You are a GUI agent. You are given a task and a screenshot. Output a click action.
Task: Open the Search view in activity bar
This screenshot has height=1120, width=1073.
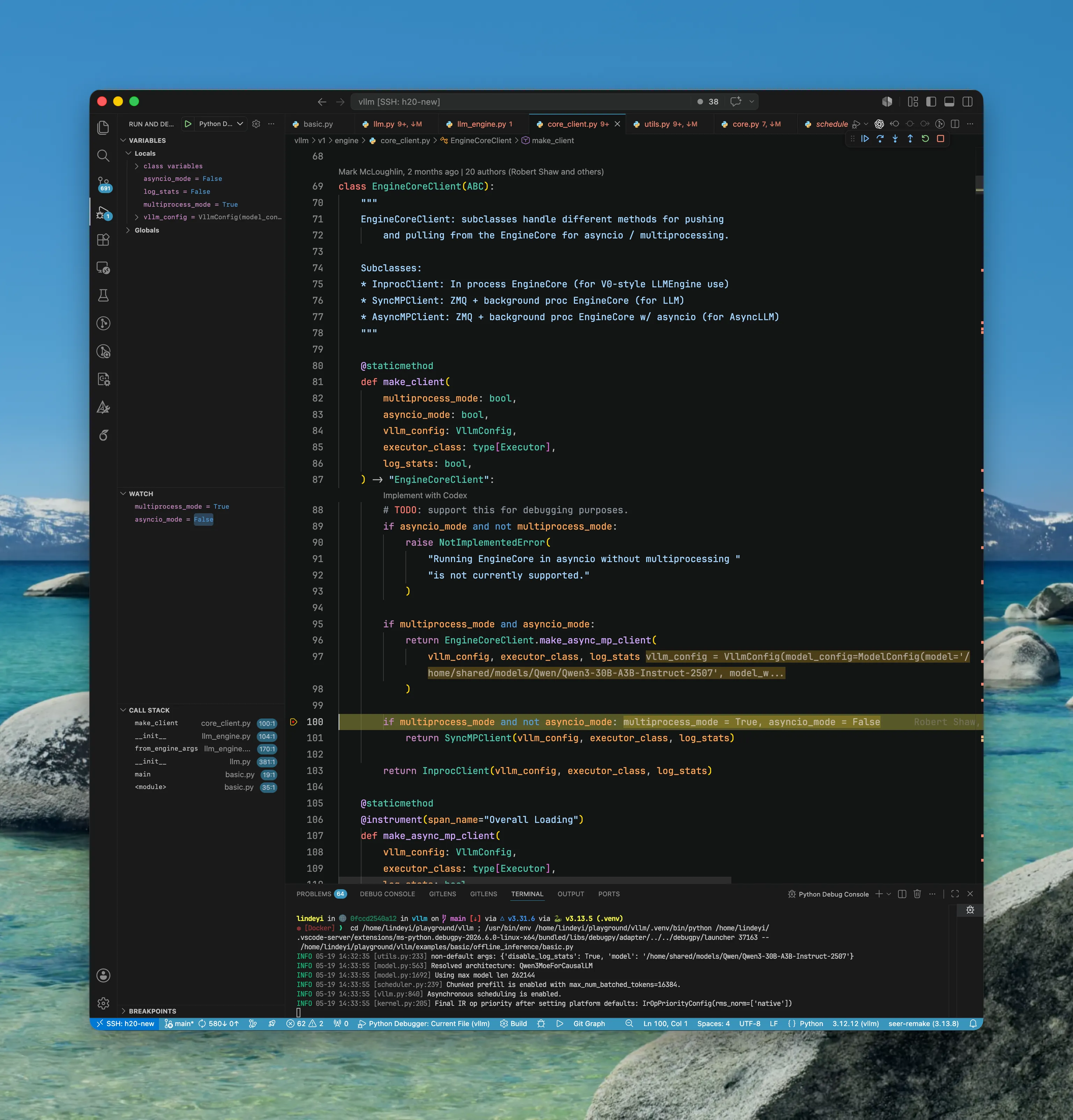coord(103,155)
